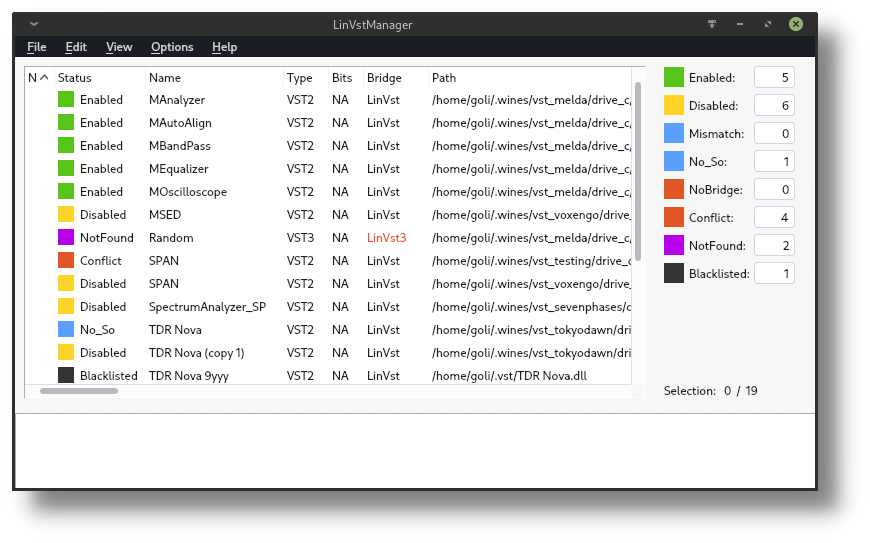870x543 pixels.
Task: Click yellow status icon of MSED row
Action: (x=66, y=214)
